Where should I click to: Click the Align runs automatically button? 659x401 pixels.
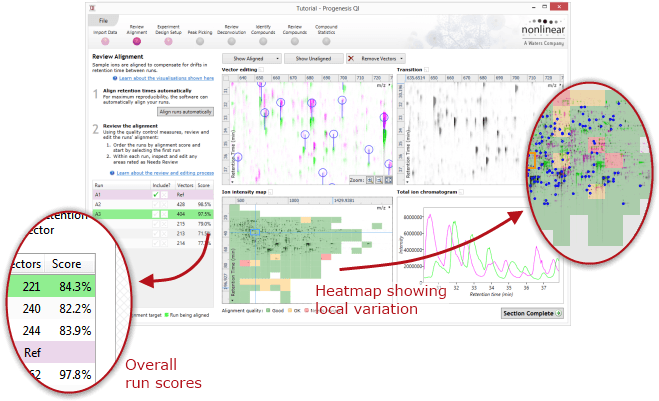tap(185, 112)
